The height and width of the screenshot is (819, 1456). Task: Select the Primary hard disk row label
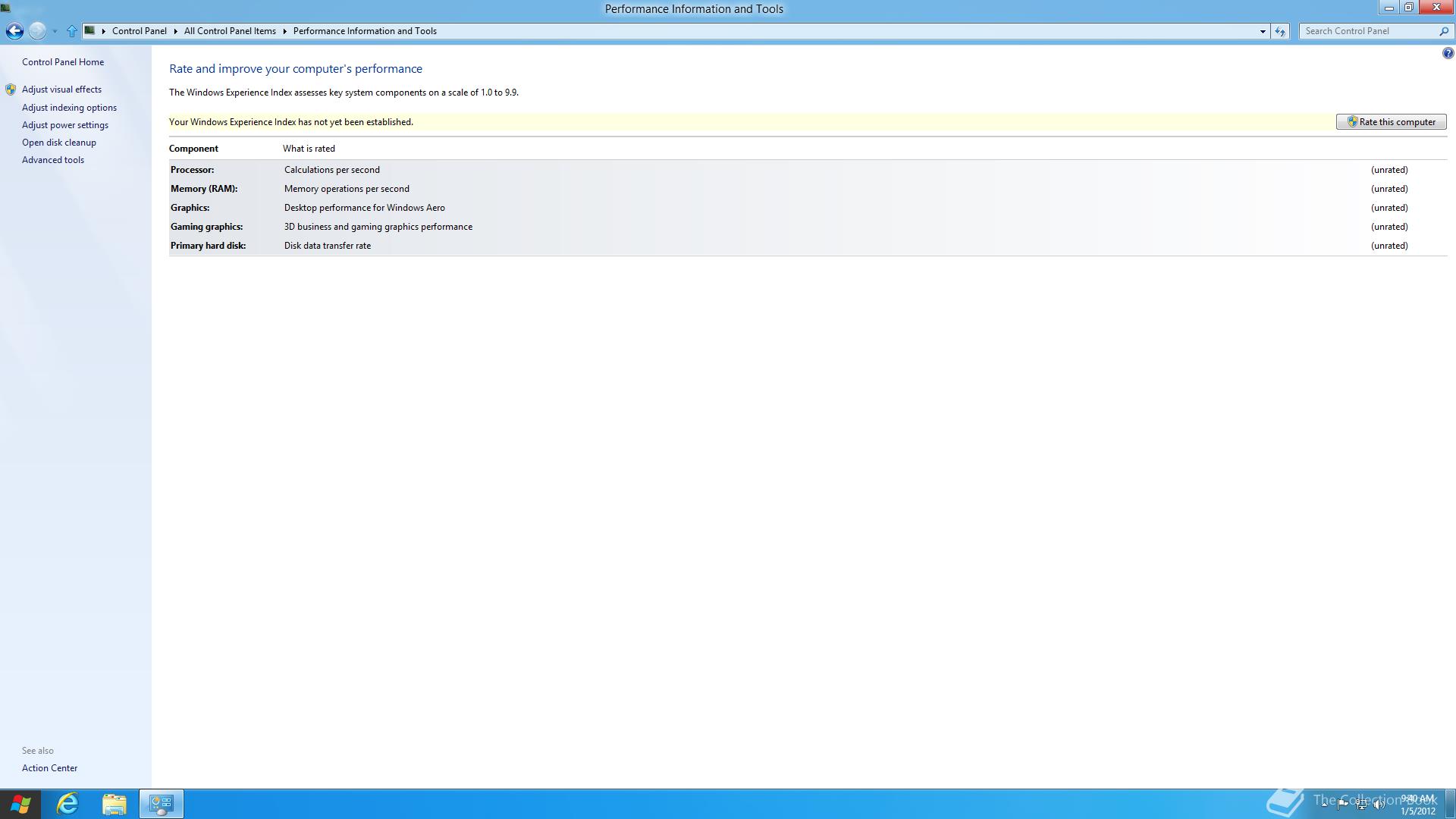point(209,246)
